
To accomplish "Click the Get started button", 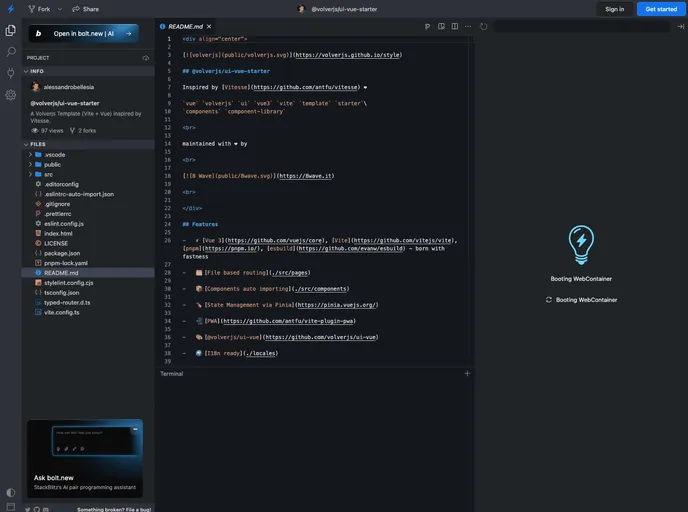I will (x=661, y=9).
